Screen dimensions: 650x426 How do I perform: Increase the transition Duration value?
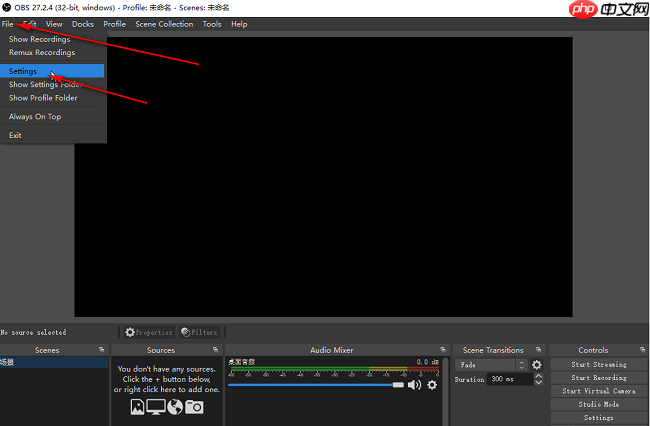(x=538, y=376)
